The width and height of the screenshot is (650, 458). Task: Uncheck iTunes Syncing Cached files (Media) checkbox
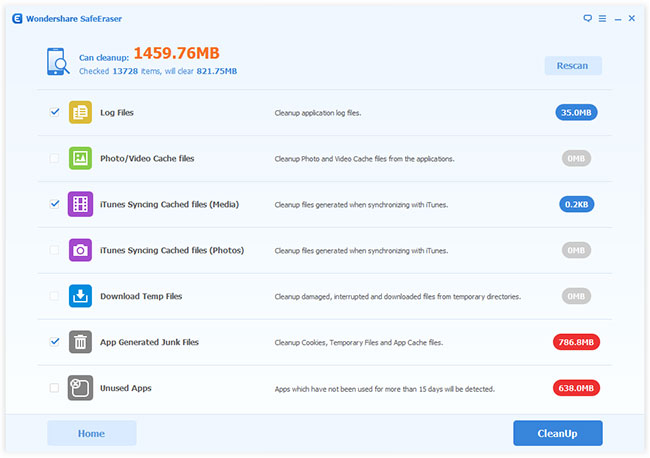54,204
